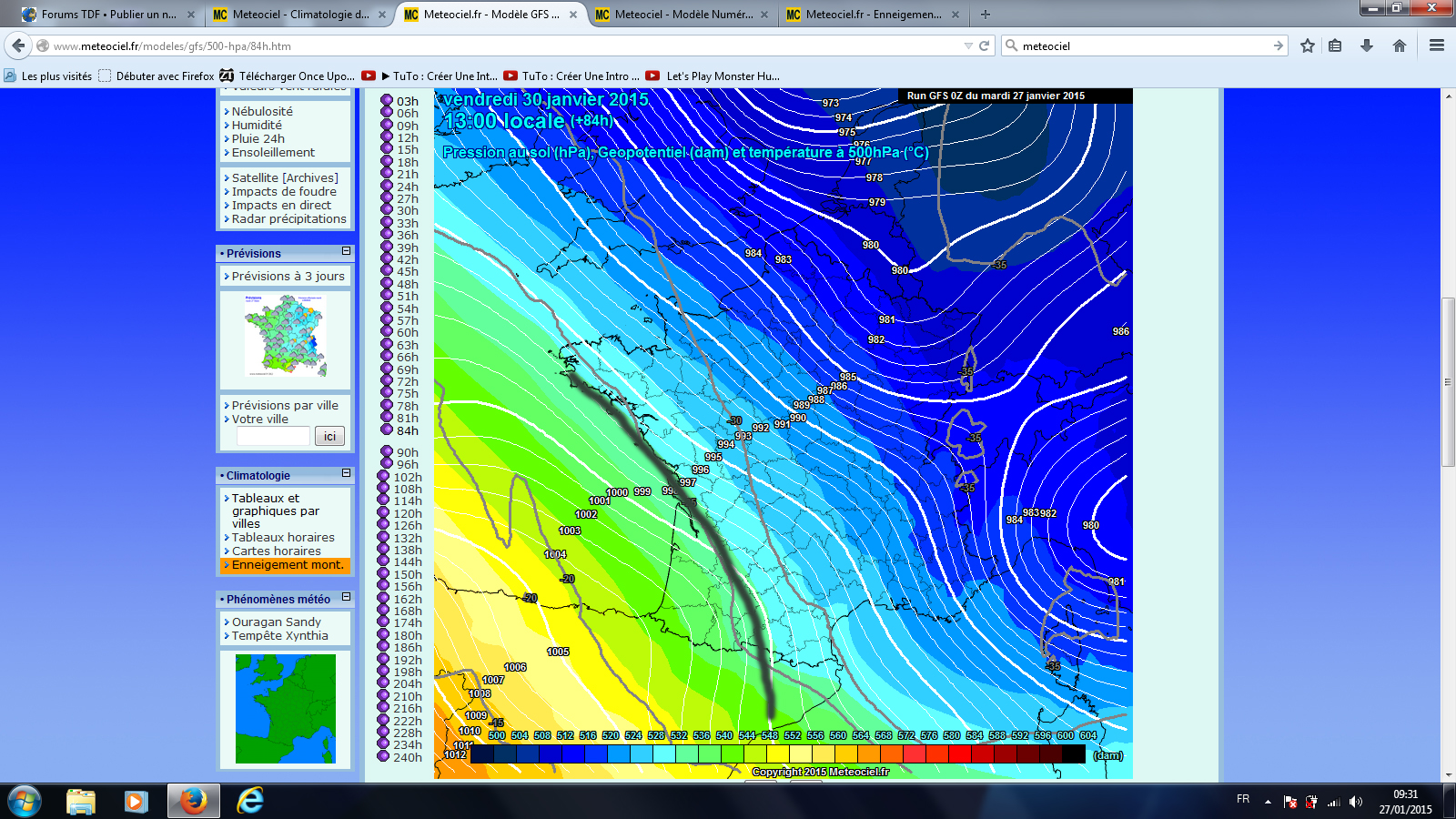Show the bookmarks list icon

1335,45
